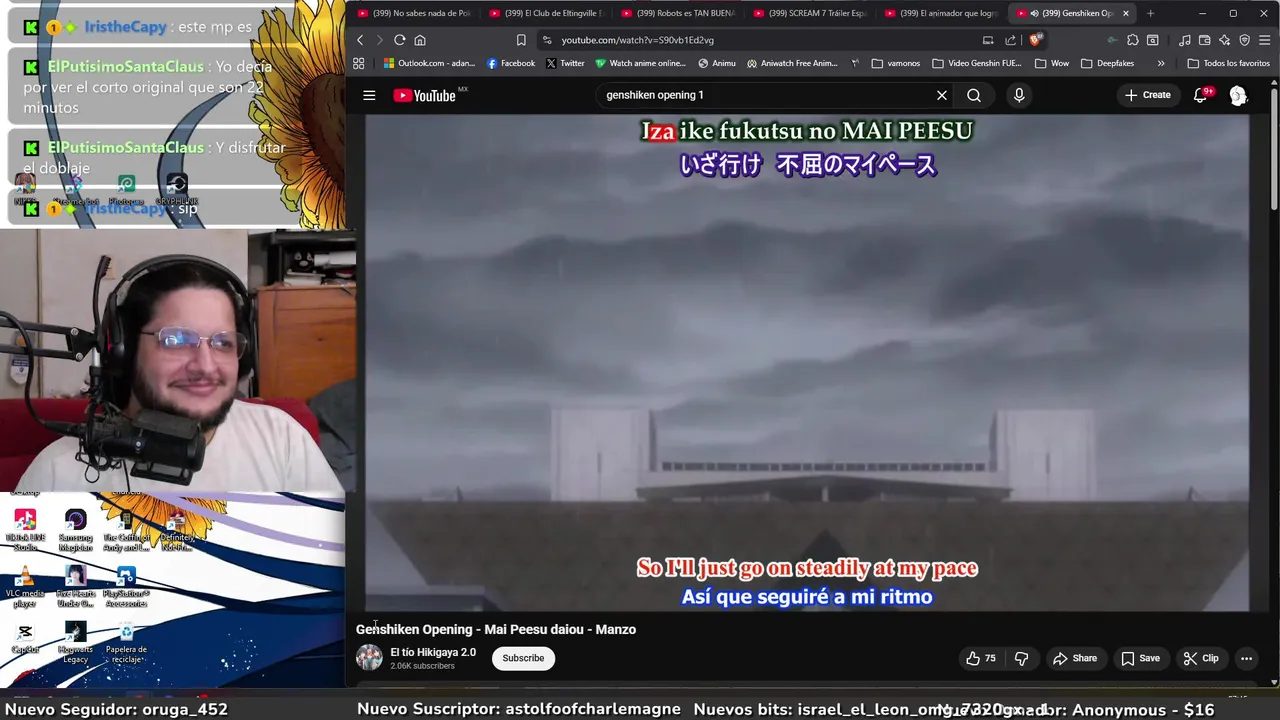Open the El tío Hikigaya channel avatar

tap(369, 657)
